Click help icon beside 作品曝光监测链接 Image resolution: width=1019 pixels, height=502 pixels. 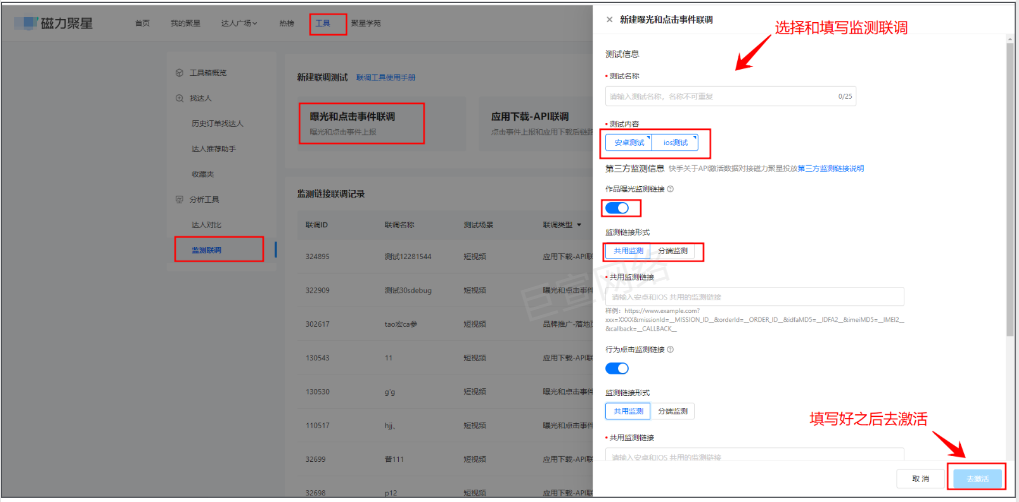tap(670, 189)
